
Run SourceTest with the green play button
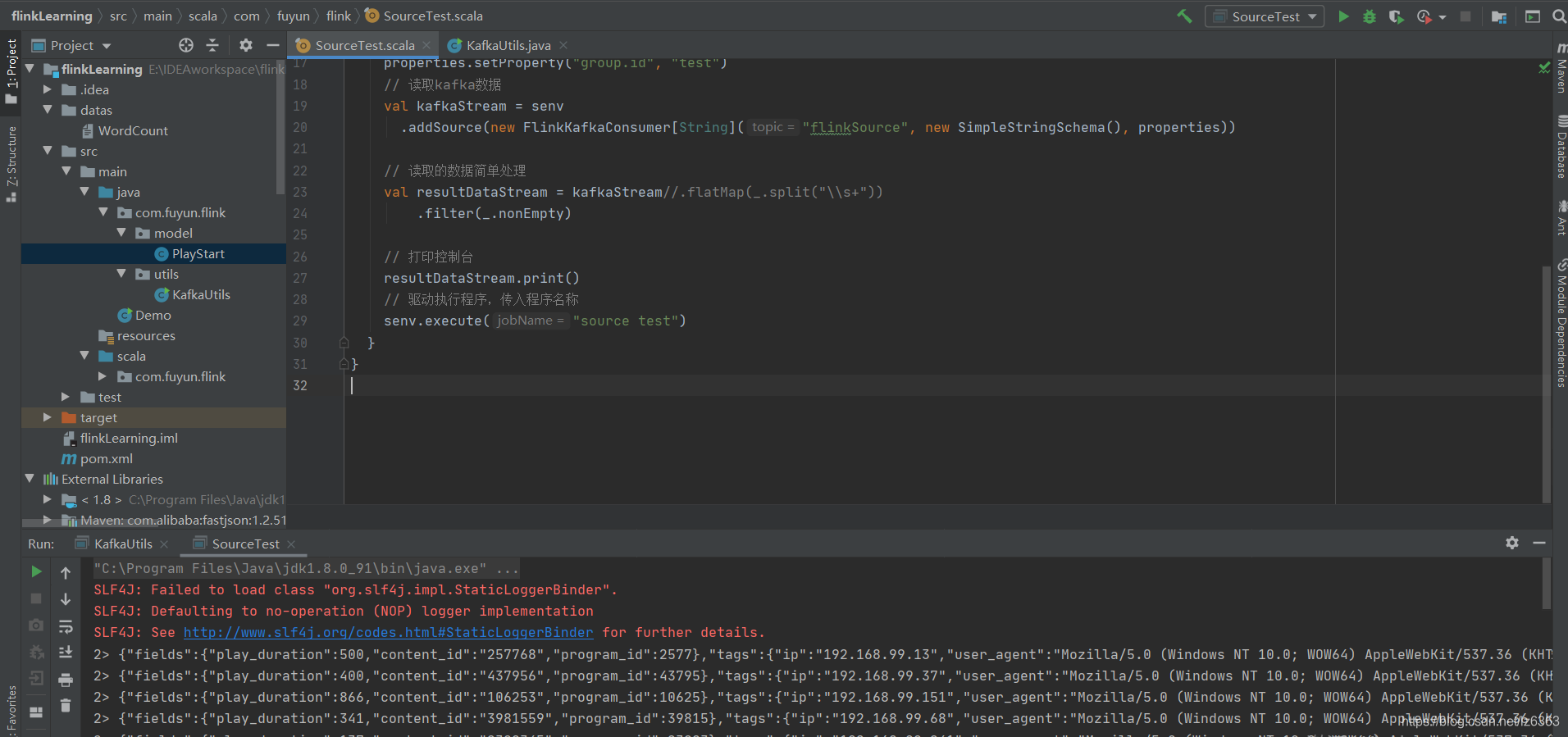coord(1343,16)
